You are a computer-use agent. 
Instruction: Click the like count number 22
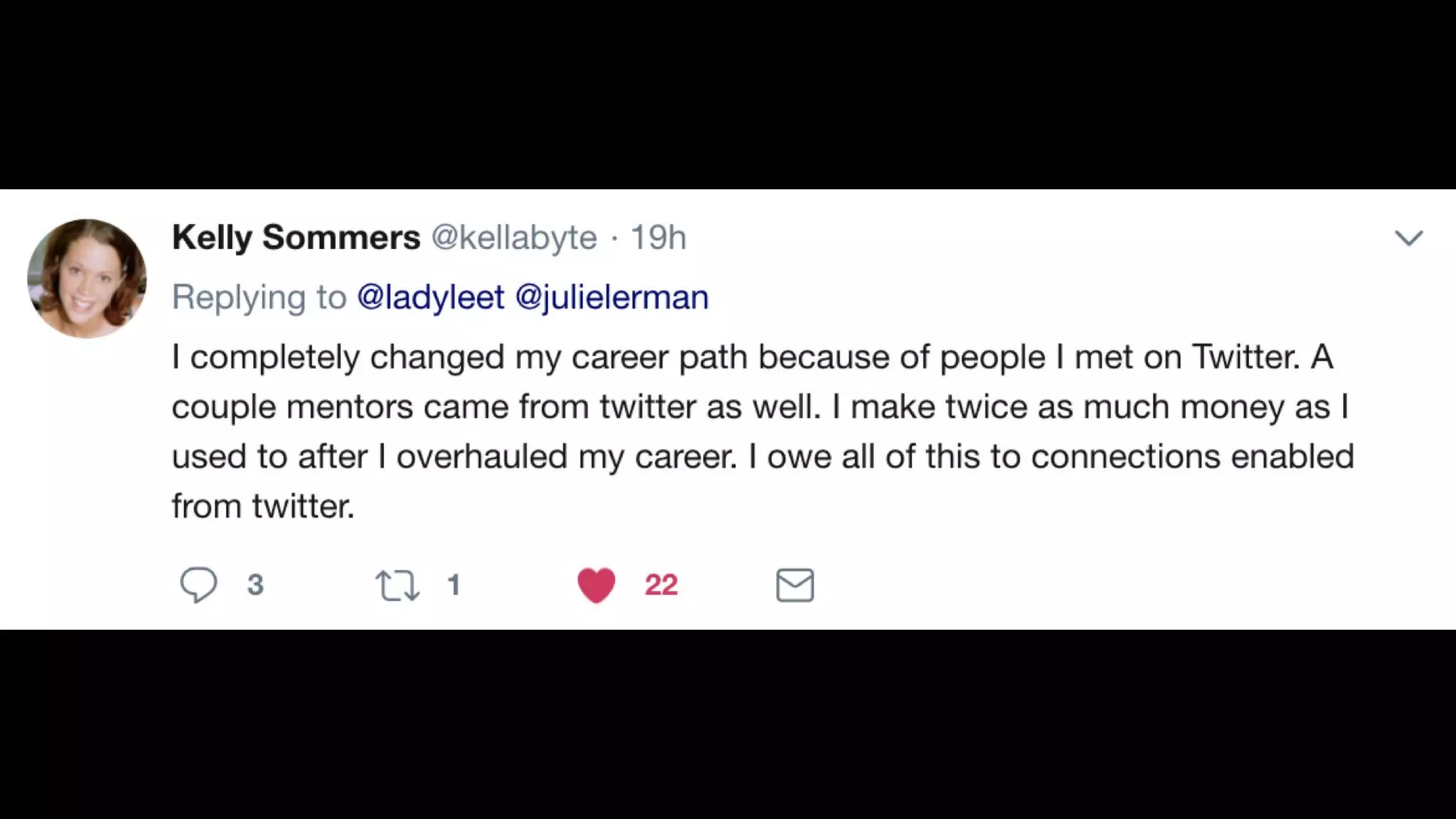click(x=660, y=585)
